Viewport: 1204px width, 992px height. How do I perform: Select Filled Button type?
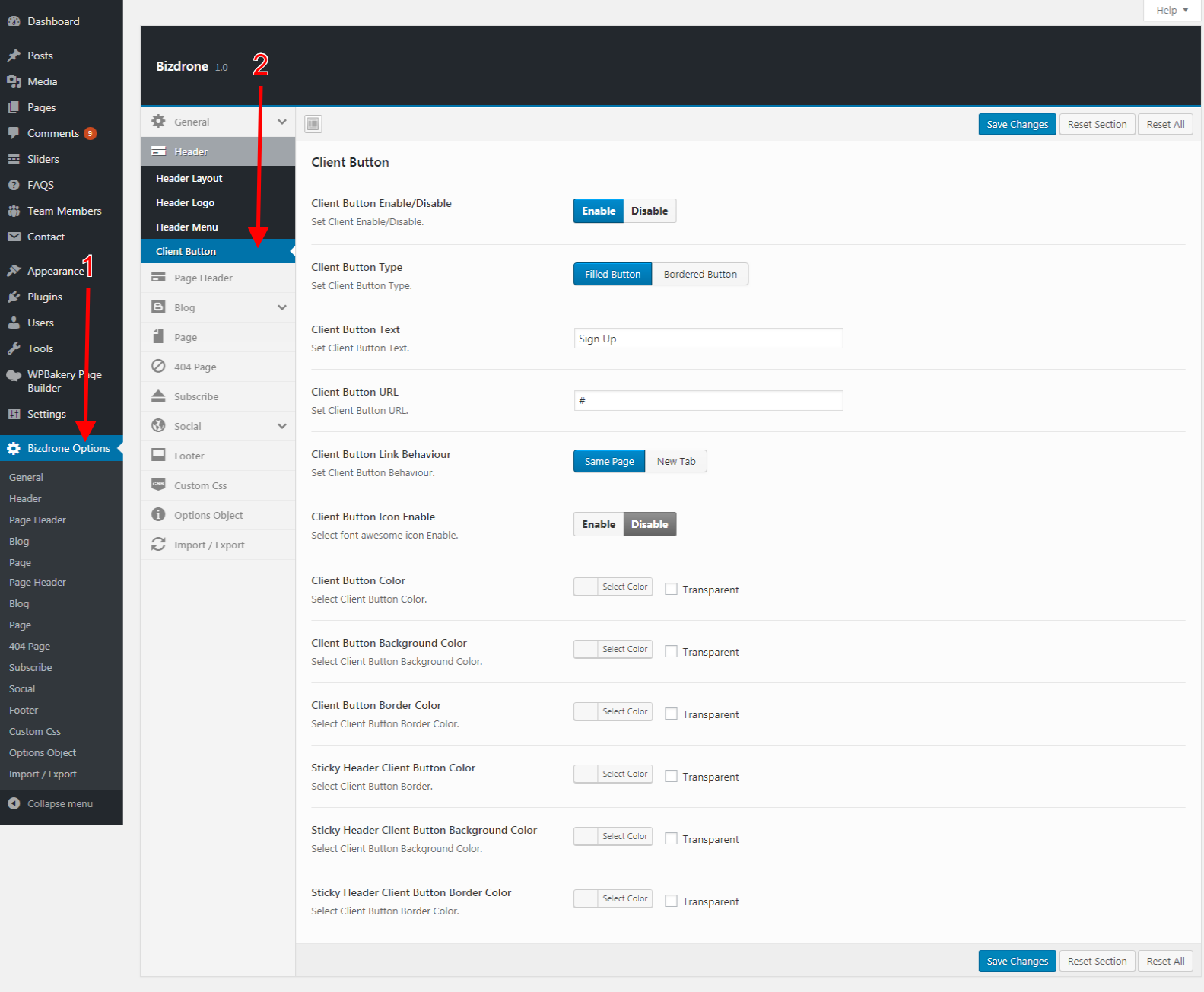point(612,274)
